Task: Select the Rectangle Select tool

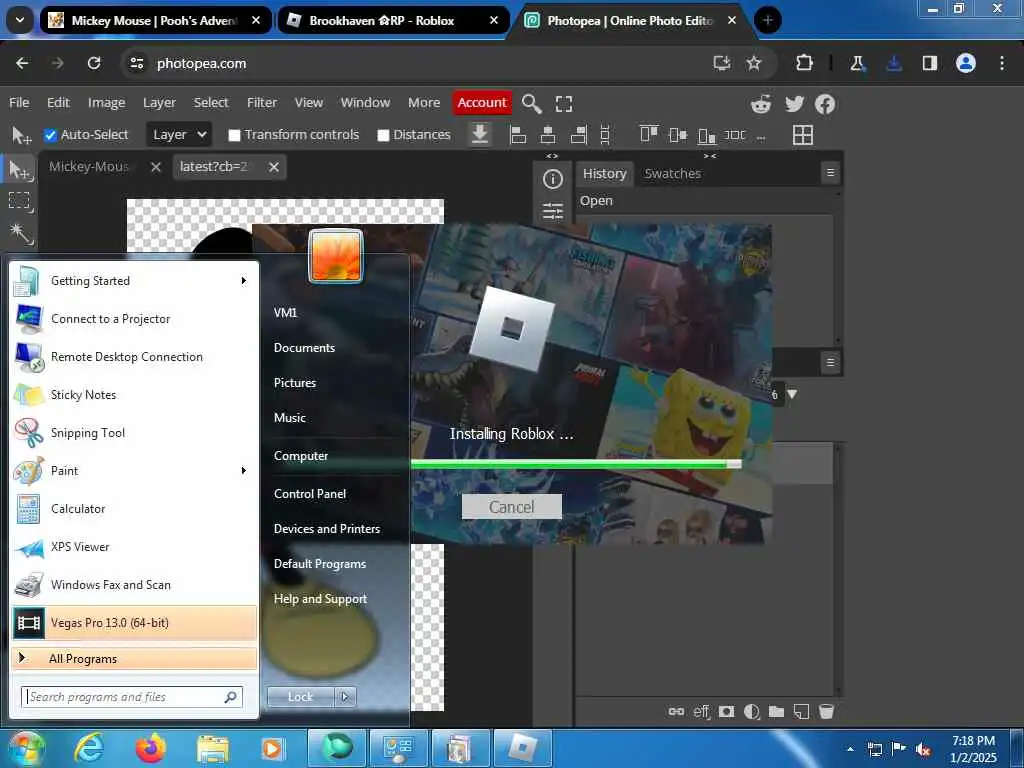Action: (x=20, y=200)
